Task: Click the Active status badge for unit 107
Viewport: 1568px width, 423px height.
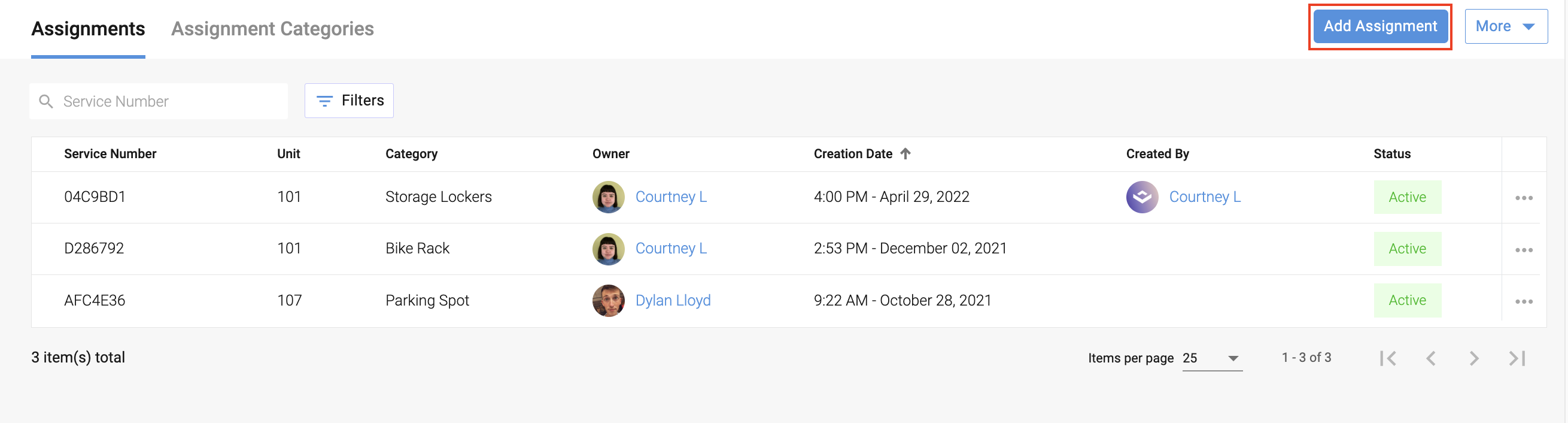Action: [x=1406, y=301]
